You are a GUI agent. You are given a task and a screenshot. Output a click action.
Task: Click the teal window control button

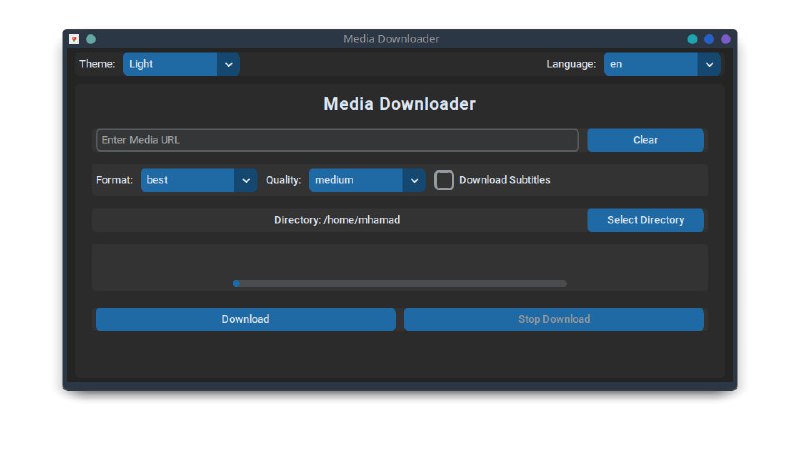[692, 39]
